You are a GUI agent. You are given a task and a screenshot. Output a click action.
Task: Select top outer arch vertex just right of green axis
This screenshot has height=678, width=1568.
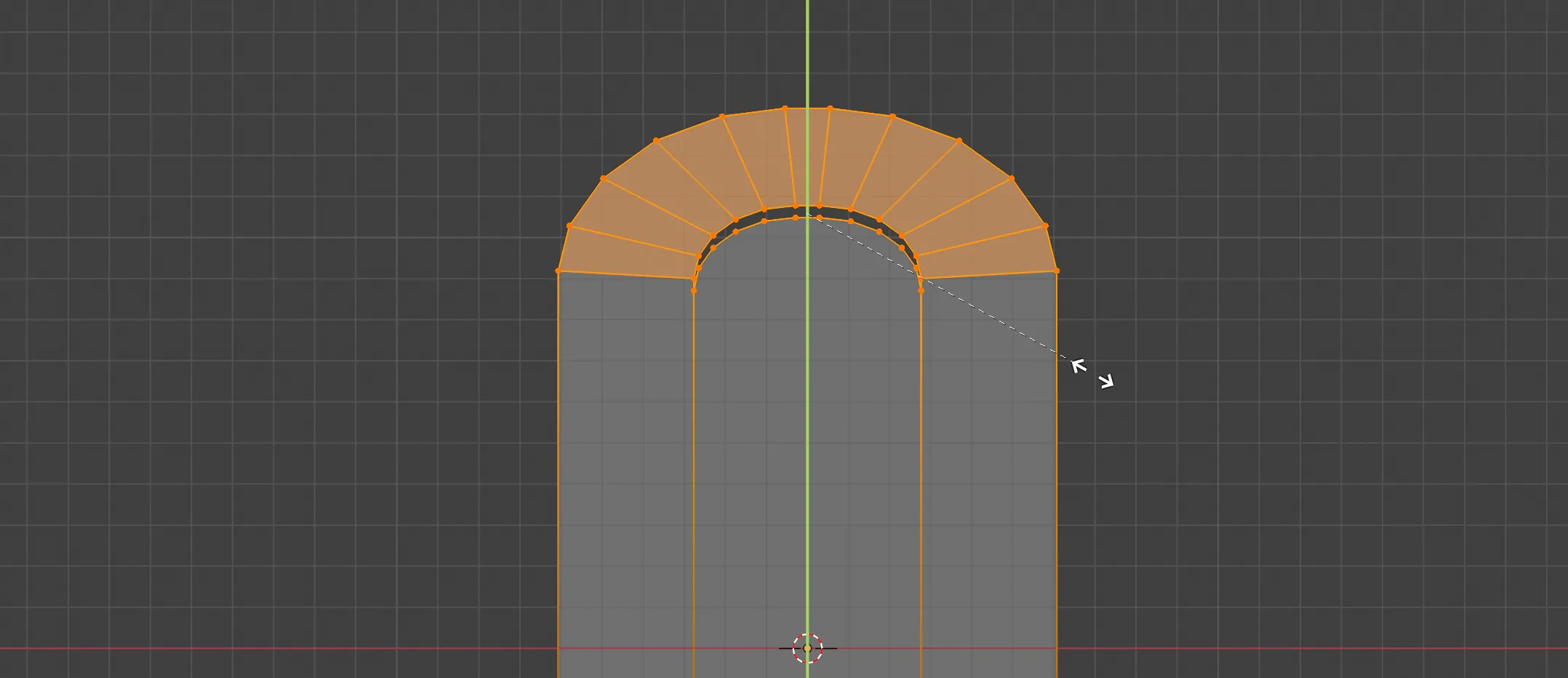coord(830,108)
